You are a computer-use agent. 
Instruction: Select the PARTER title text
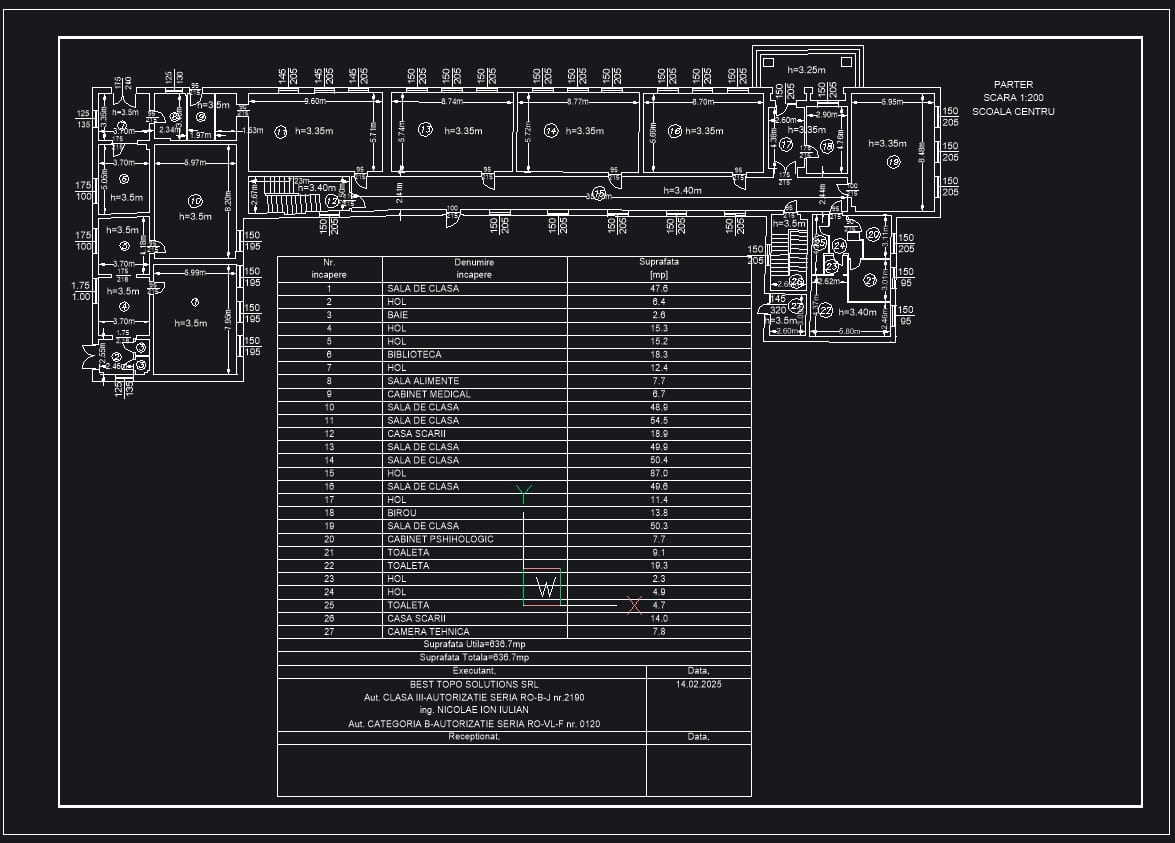coord(1013,85)
